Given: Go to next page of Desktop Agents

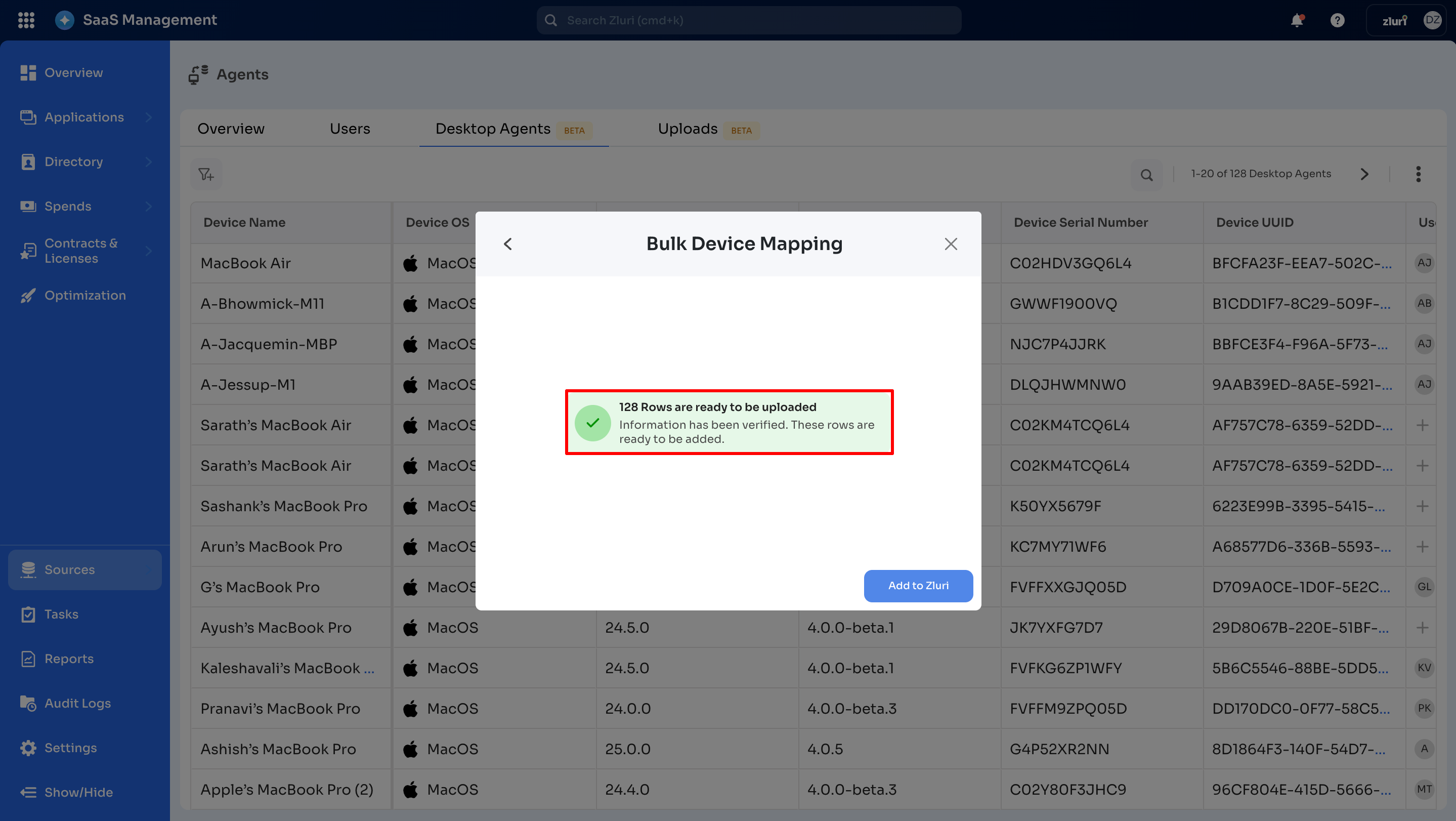Looking at the screenshot, I should click(x=1364, y=174).
